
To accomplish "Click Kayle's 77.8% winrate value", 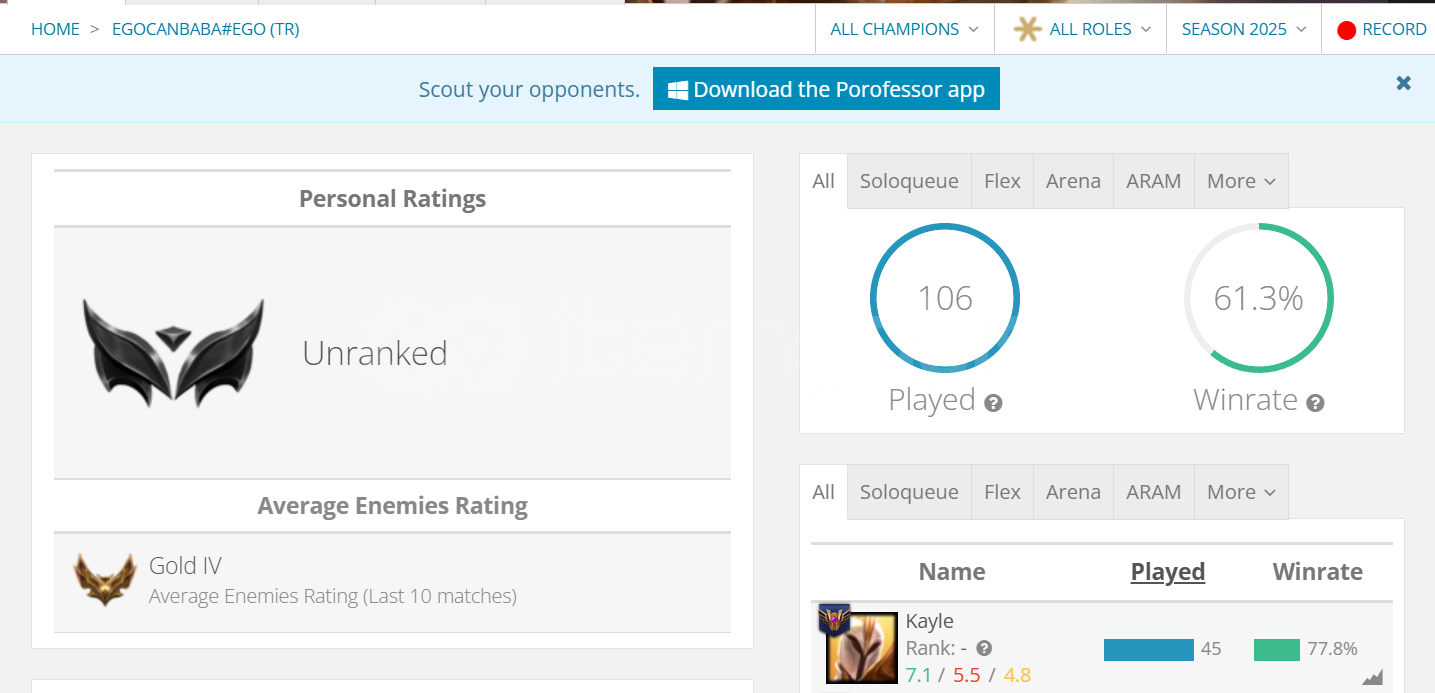I will tap(1332, 649).
